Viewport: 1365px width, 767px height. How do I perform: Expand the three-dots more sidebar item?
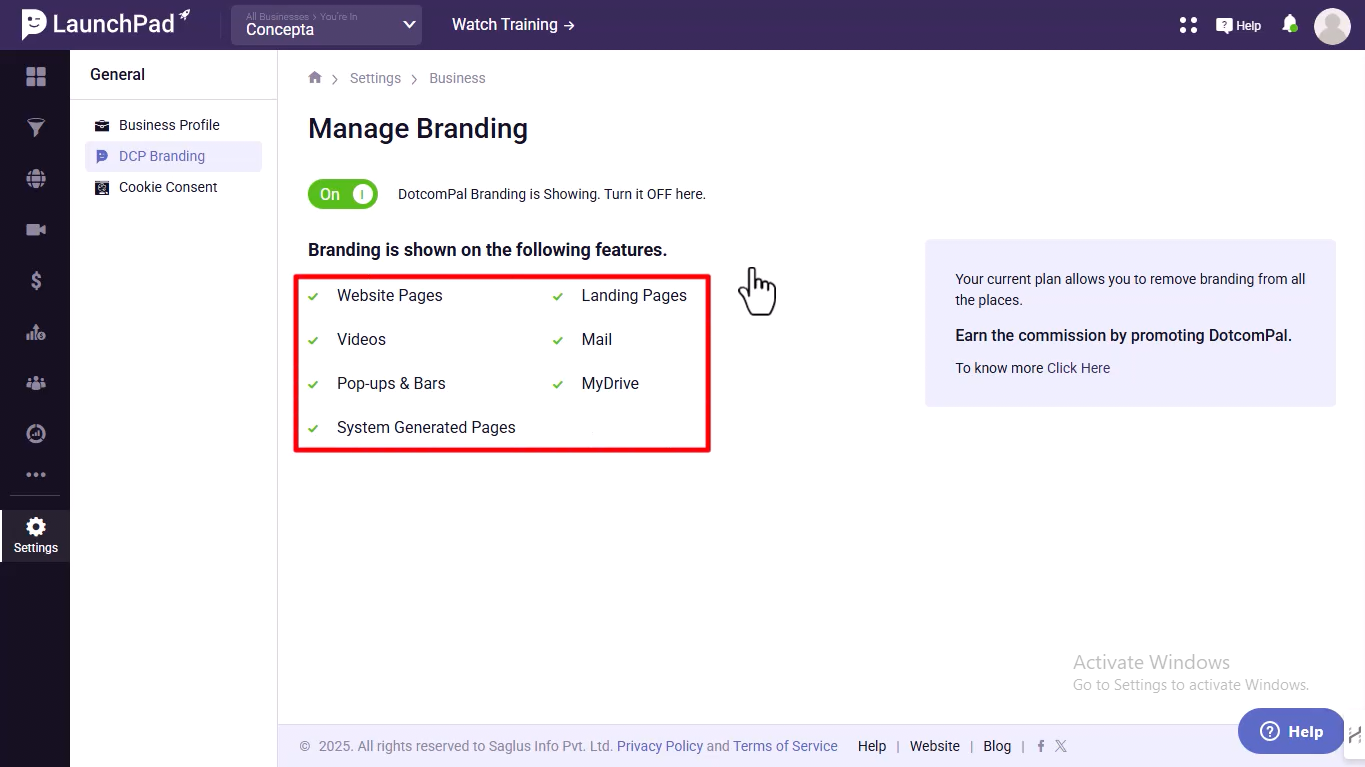pos(36,475)
